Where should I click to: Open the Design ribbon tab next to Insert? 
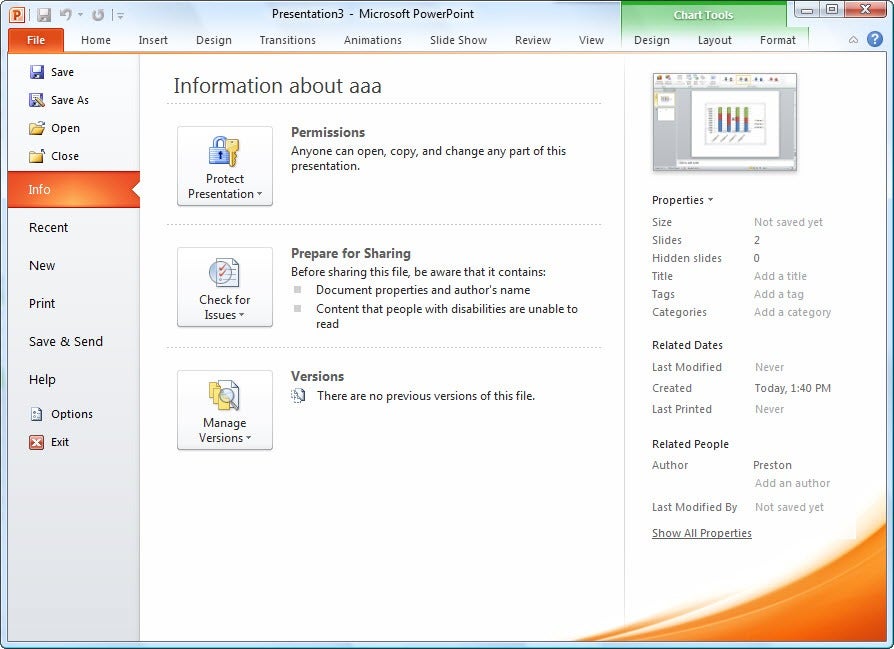pyautogui.click(x=214, y=40)
